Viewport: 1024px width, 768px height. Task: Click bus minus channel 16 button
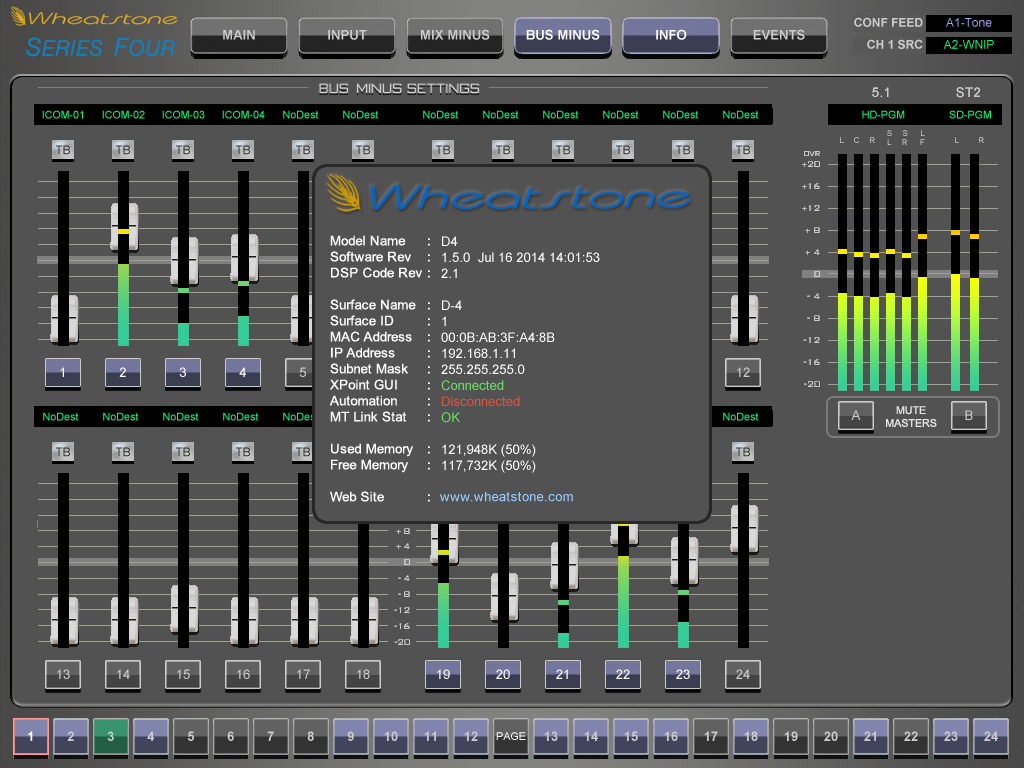click(x=243, y=675)
